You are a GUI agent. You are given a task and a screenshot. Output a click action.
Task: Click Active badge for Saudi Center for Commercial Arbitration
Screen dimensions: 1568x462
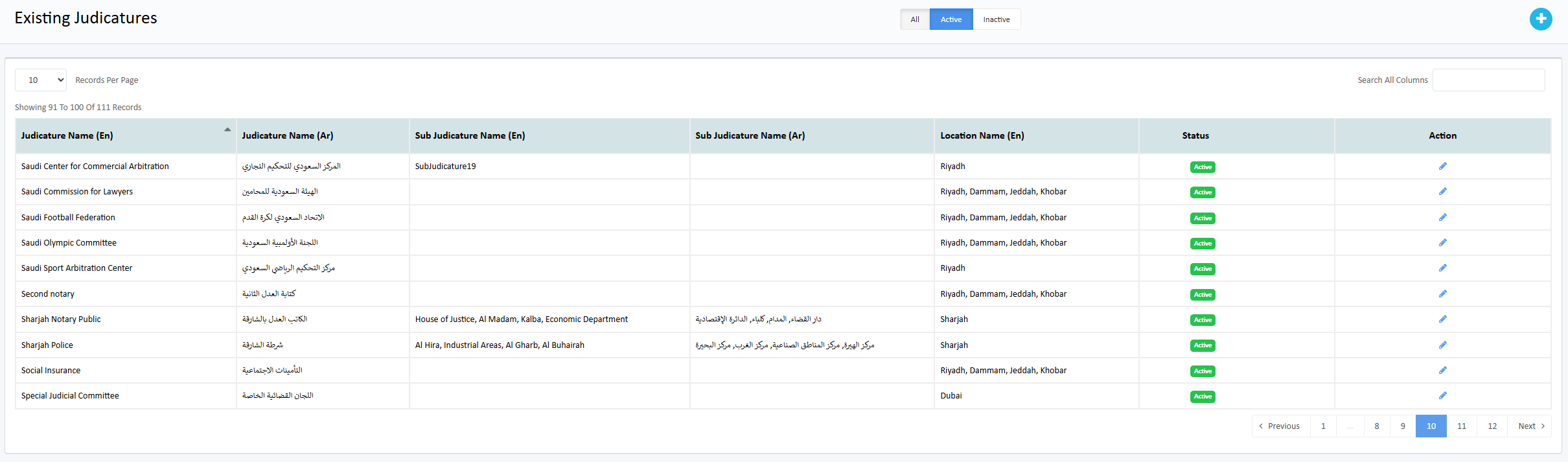(1203, 167)
